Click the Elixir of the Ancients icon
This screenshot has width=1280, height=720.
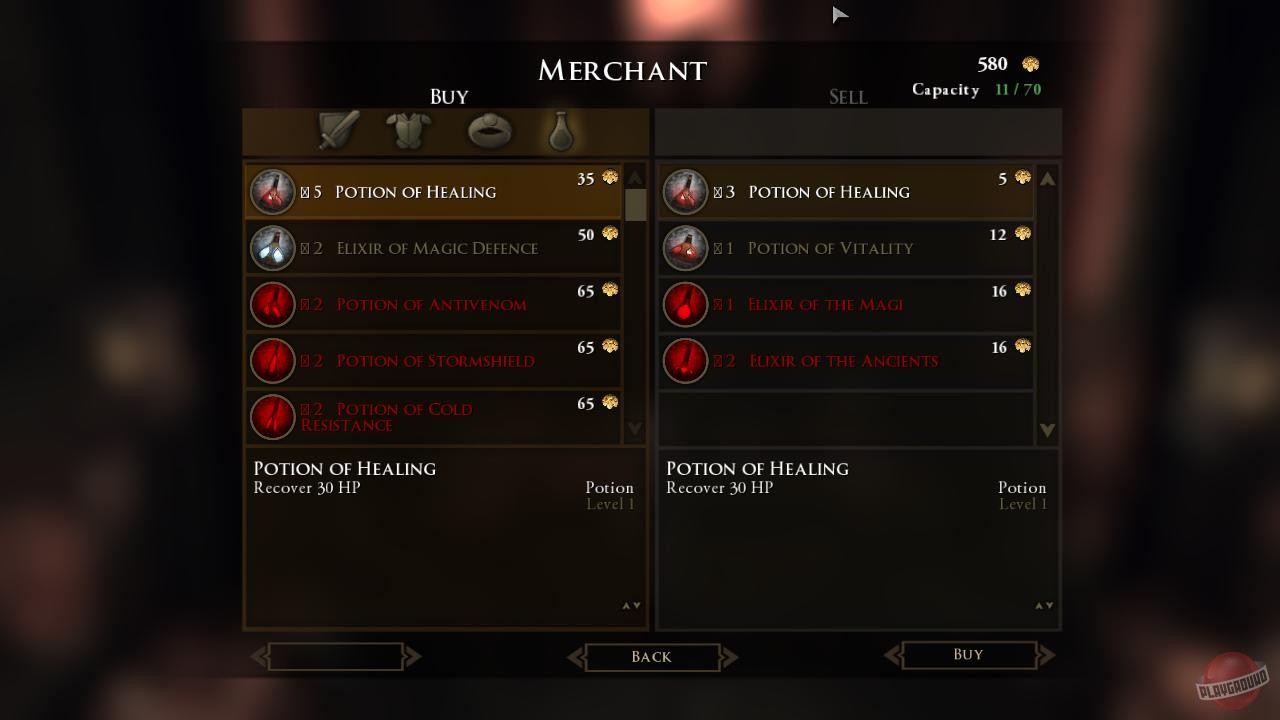point(685,361)
